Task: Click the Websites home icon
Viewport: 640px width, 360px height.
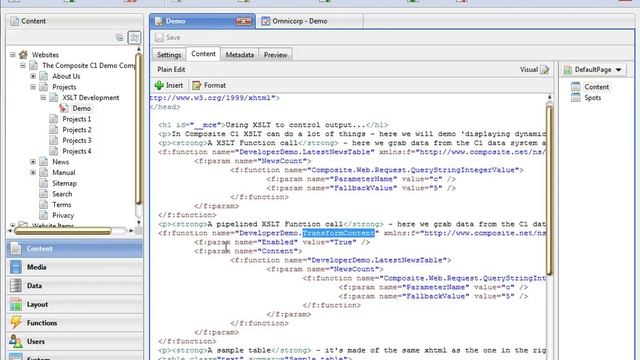Action: (23, 55)
